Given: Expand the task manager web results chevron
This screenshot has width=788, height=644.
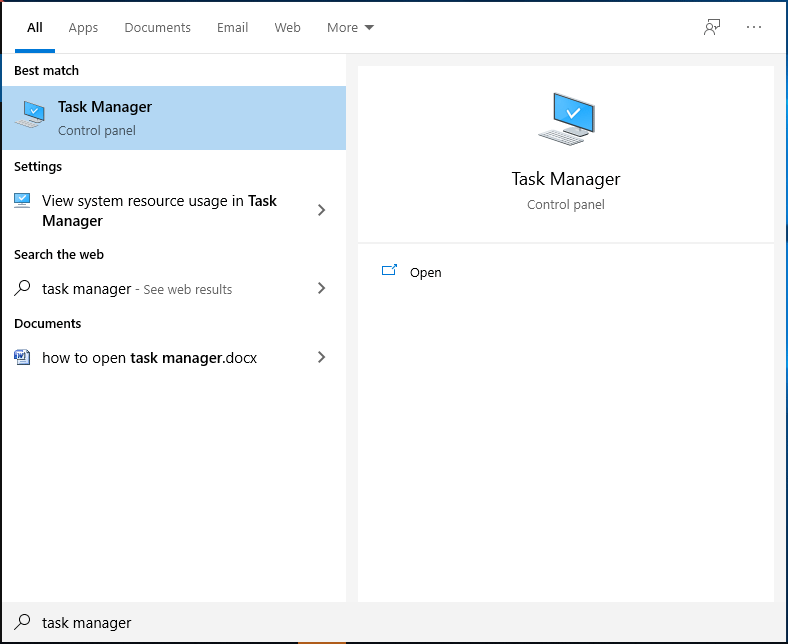Looking at the screenshot, I should tap(322, 288).
